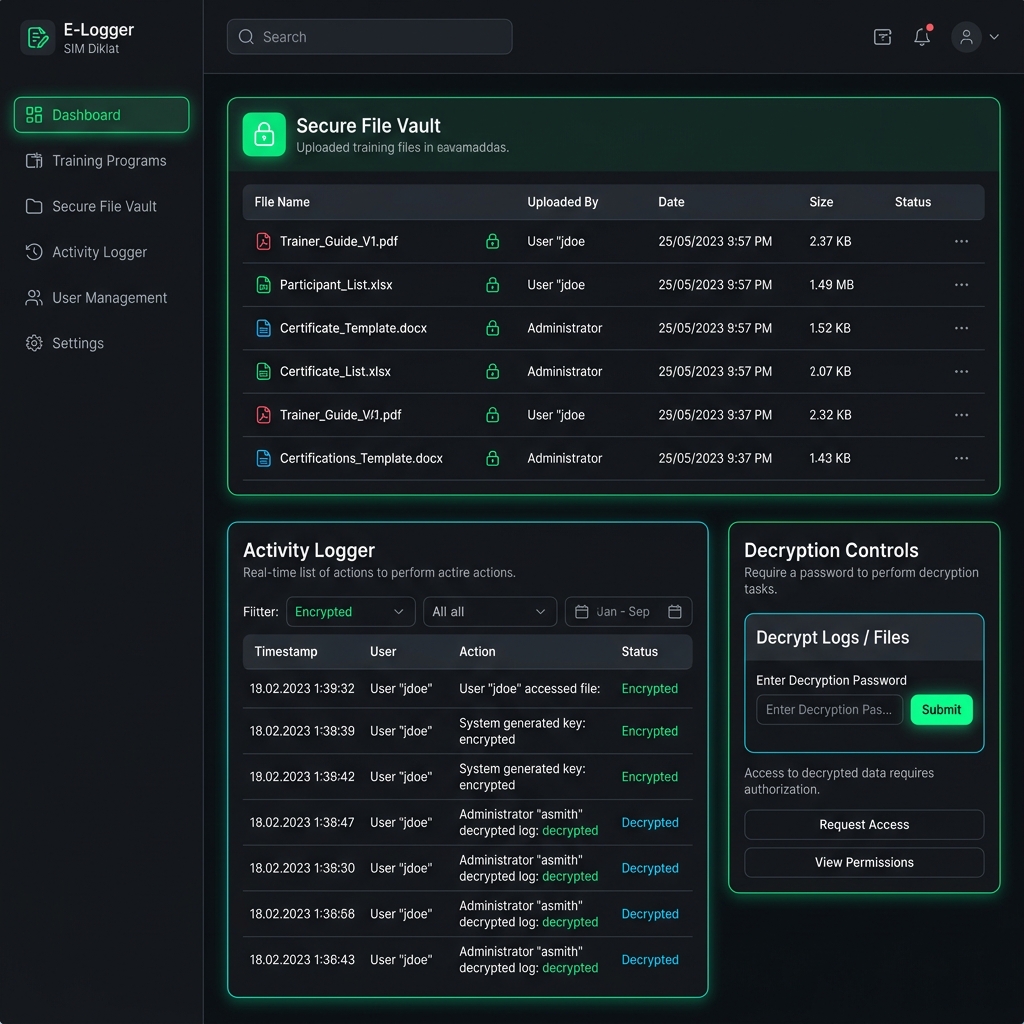Open the Dashboard menu item
The image size is (1024, 1024).
(x=101, y=115)
